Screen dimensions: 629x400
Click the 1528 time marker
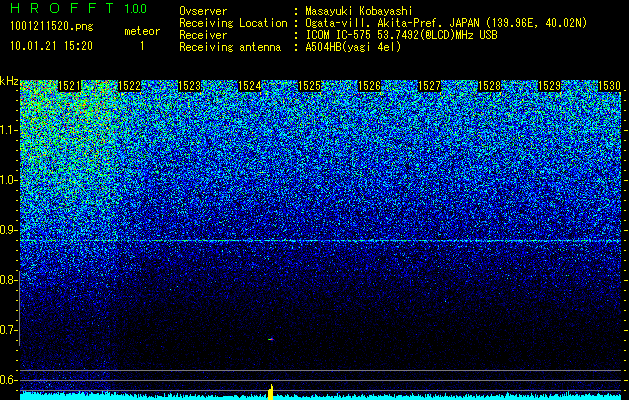pos(489,86)
